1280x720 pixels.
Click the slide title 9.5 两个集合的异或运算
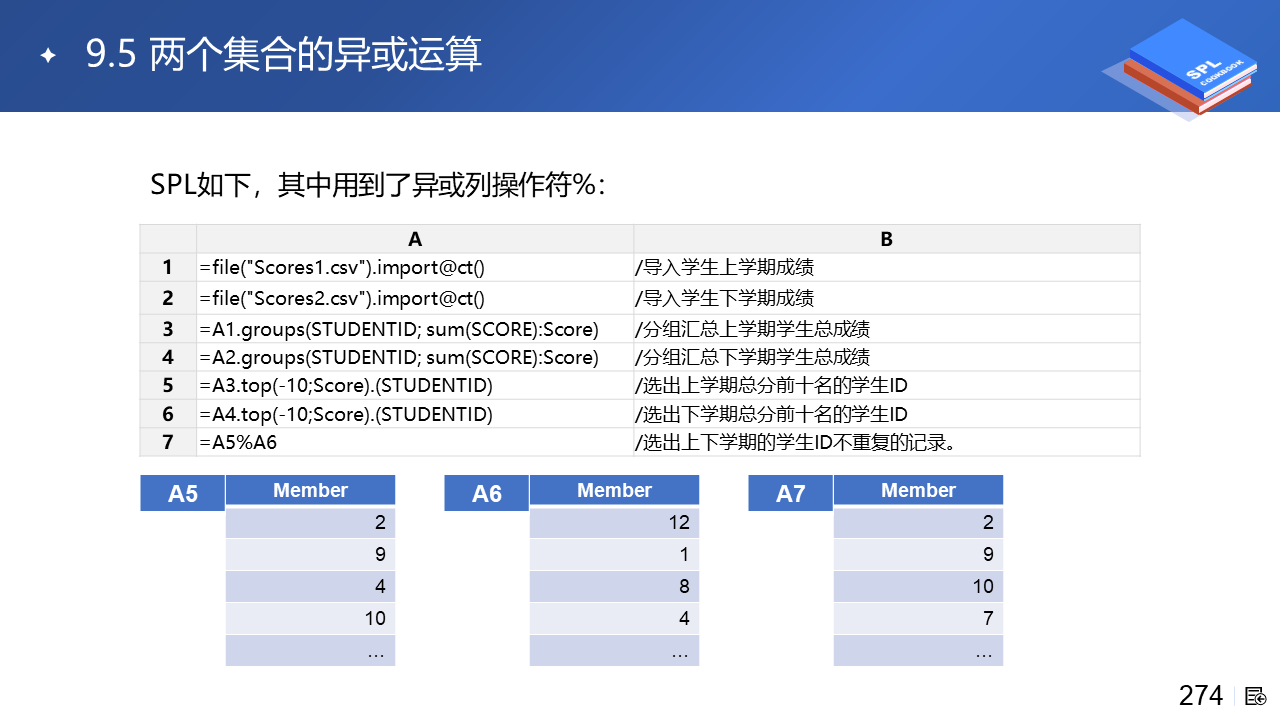coord(284,56)
